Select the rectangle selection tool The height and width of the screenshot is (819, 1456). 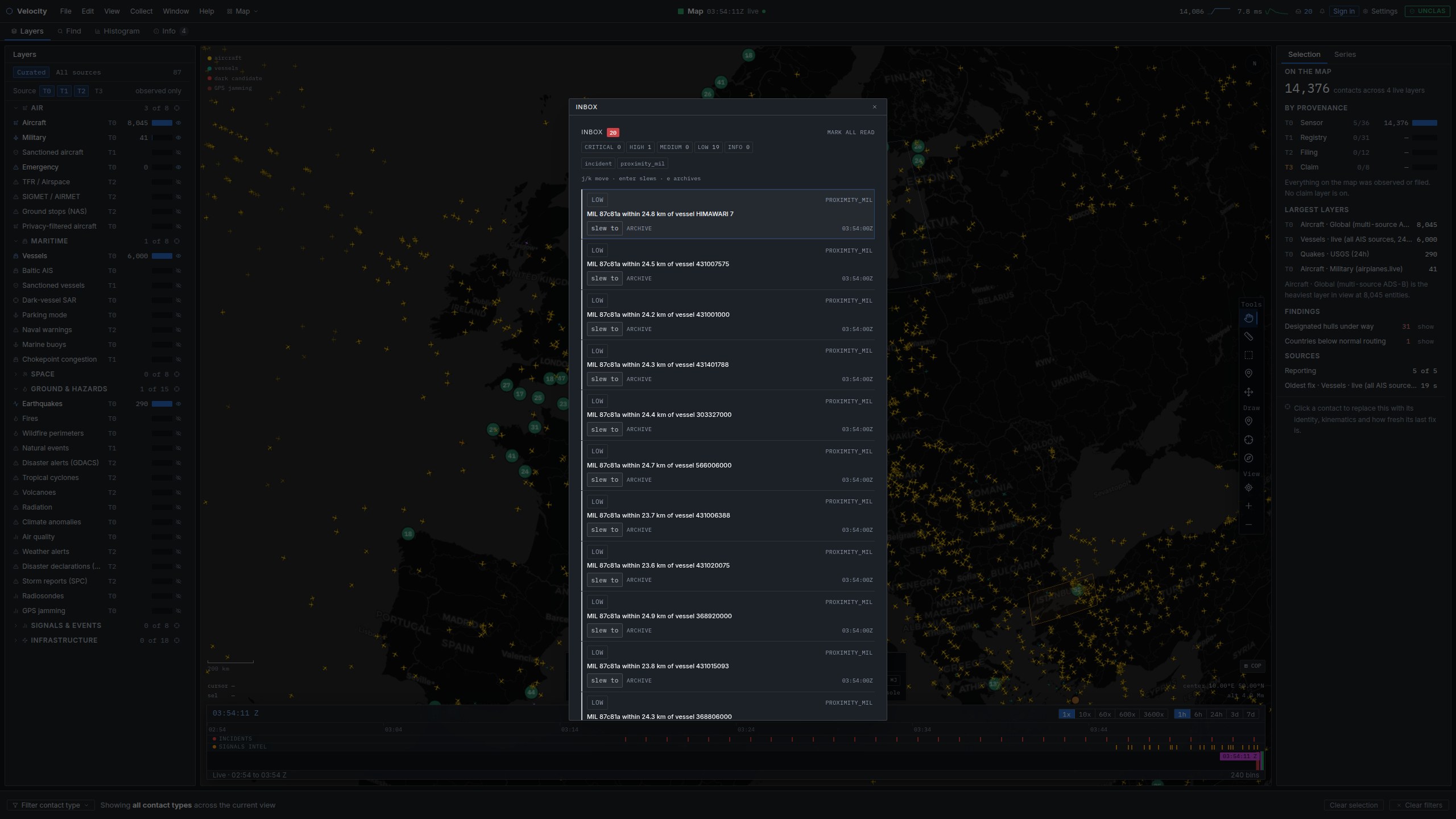pyautogui.click(x=1248, y=355)
